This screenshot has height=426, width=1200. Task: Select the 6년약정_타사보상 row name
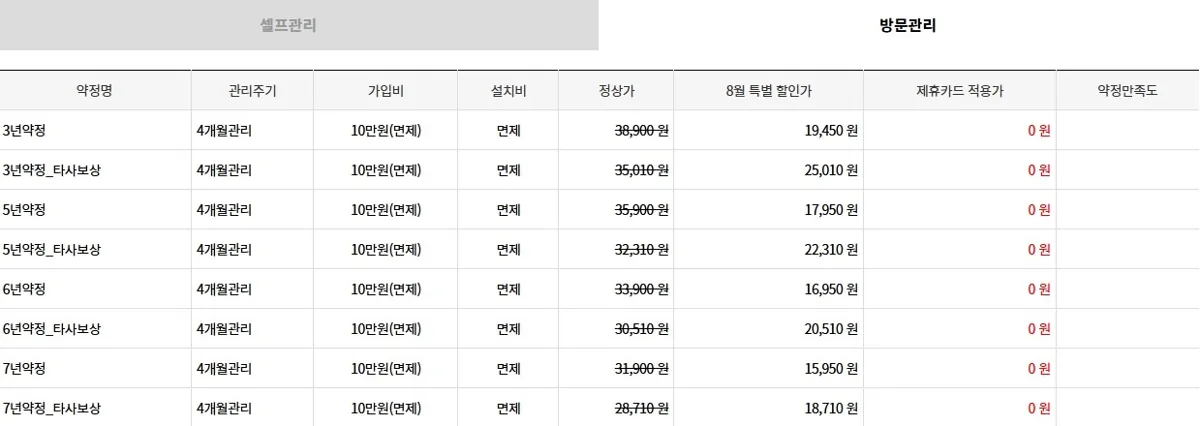(x=52, y=329)
